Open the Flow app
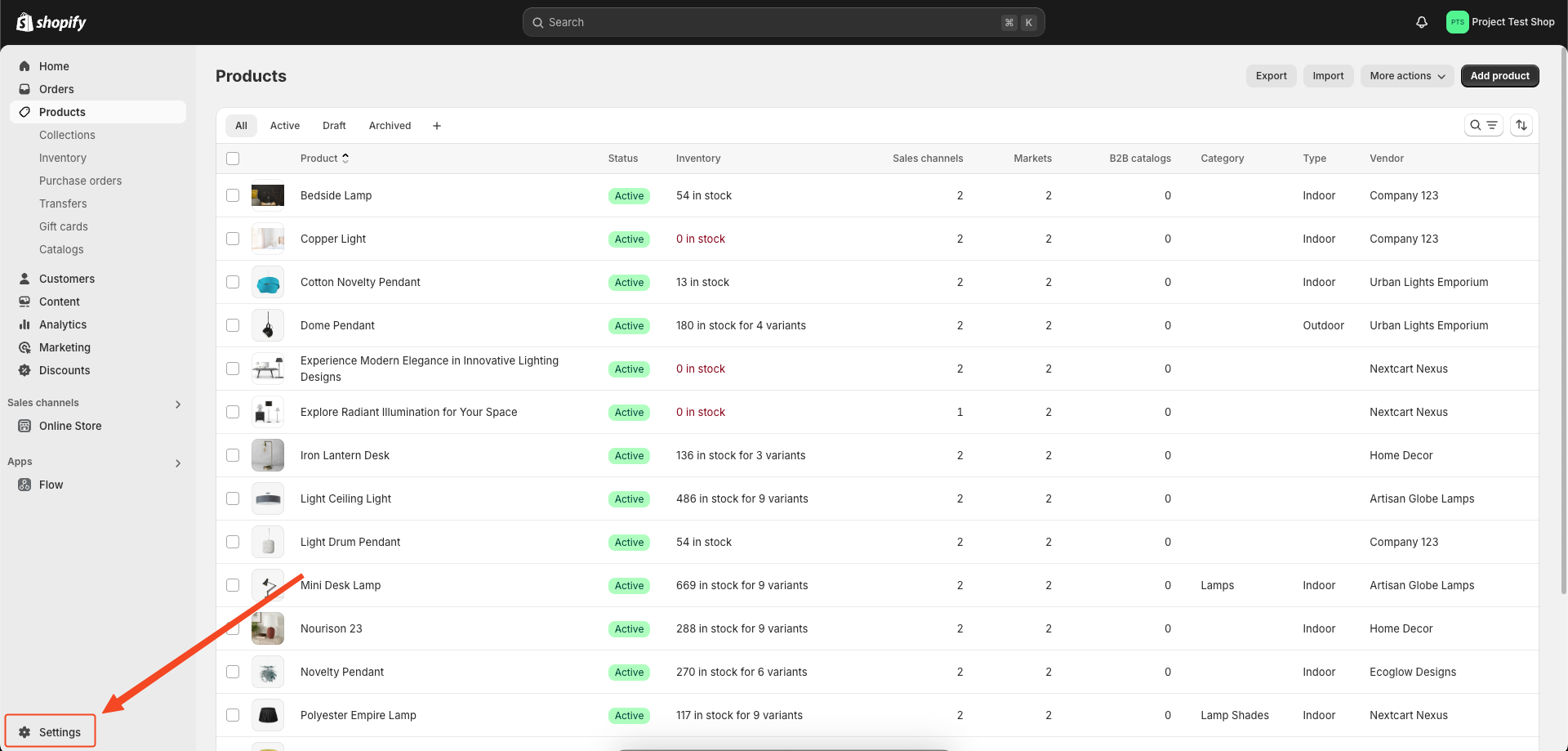1568x751 pixels. [51, 484]
